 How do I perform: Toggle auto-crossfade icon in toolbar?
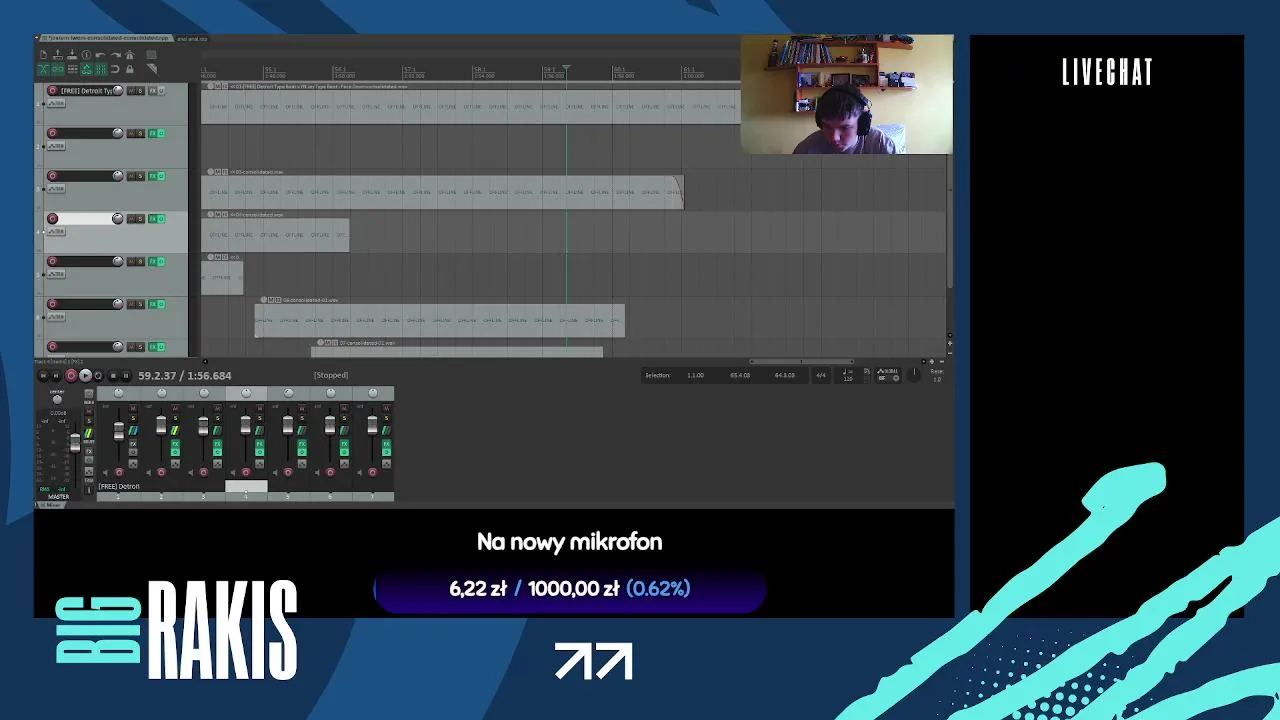pos(43,69)
